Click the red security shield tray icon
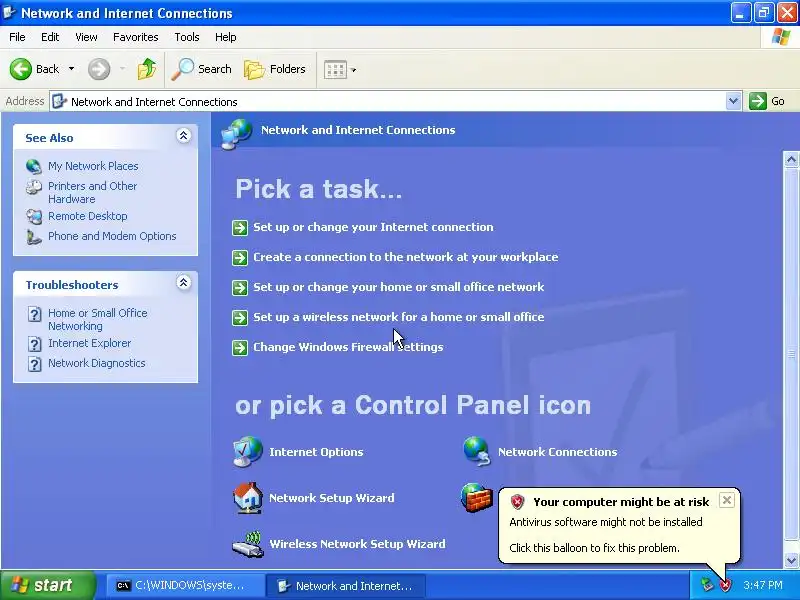The height and width of the screenshot is (600, 800). point(725,585)
